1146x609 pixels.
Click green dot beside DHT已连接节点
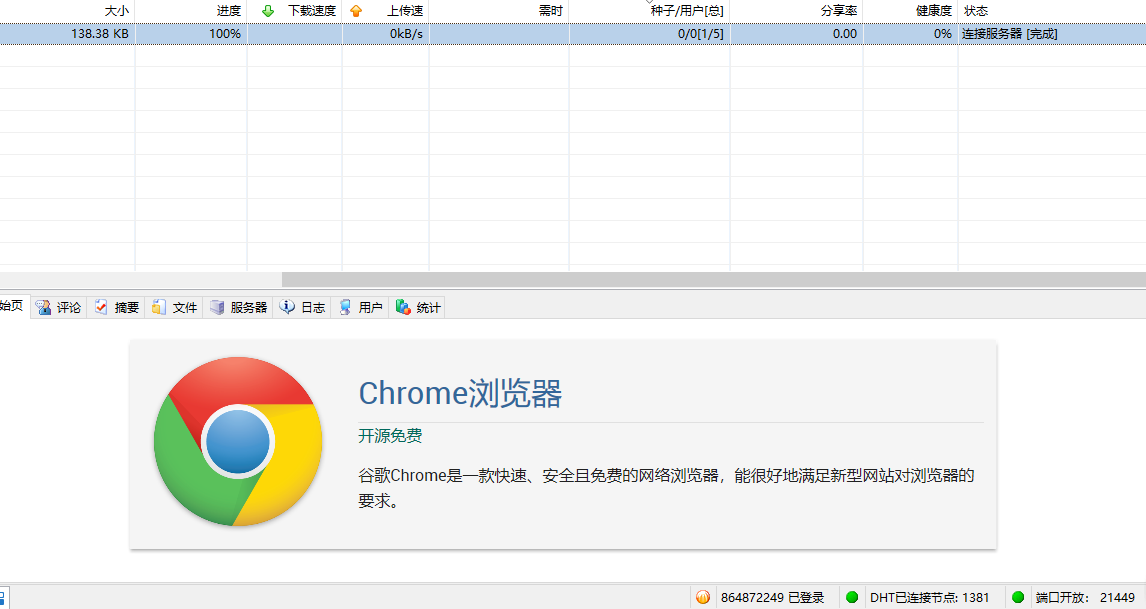pyautogui.click(x=851, y=597)
